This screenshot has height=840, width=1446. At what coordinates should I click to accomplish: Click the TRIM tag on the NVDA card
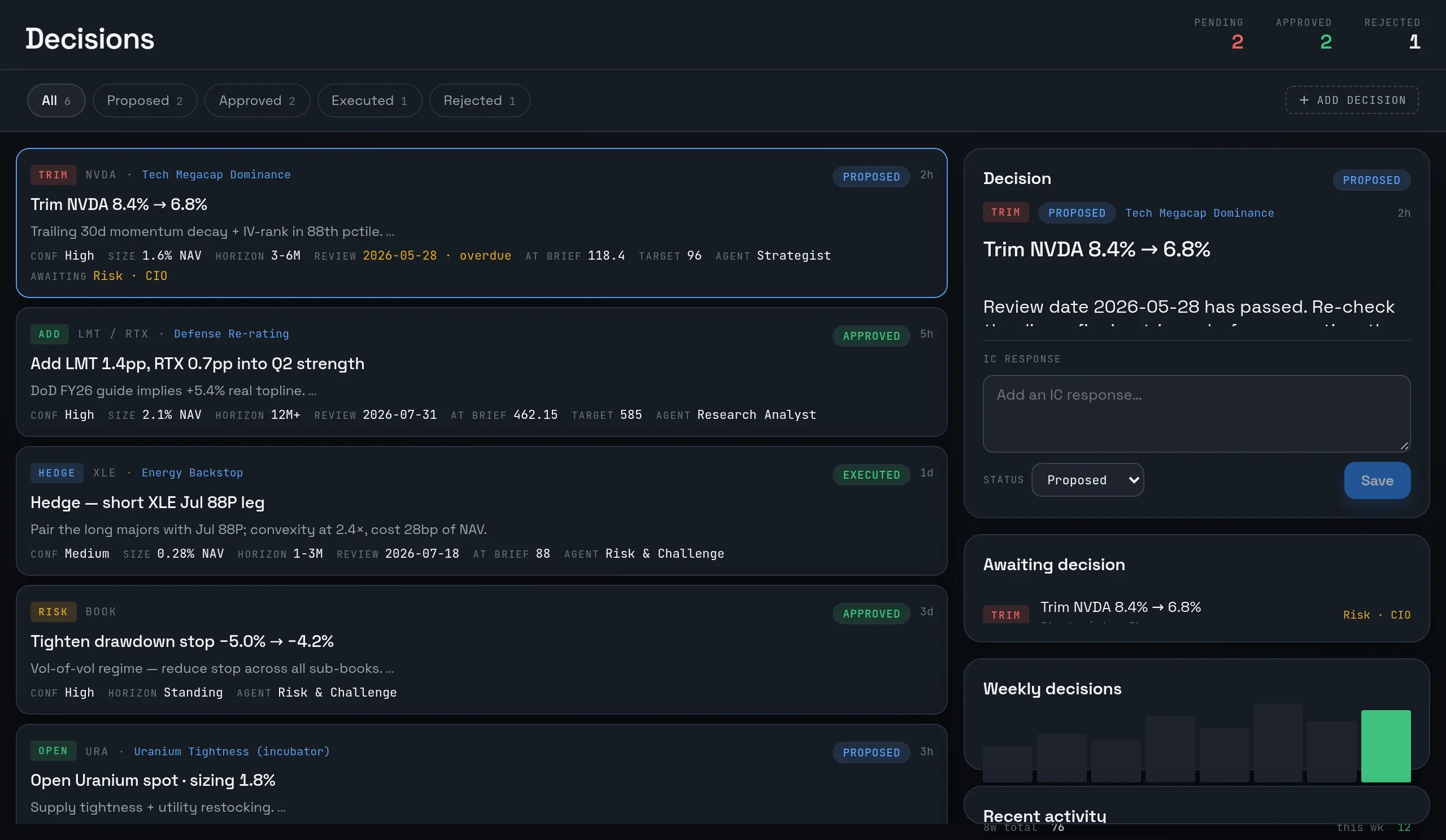(53, 175)
